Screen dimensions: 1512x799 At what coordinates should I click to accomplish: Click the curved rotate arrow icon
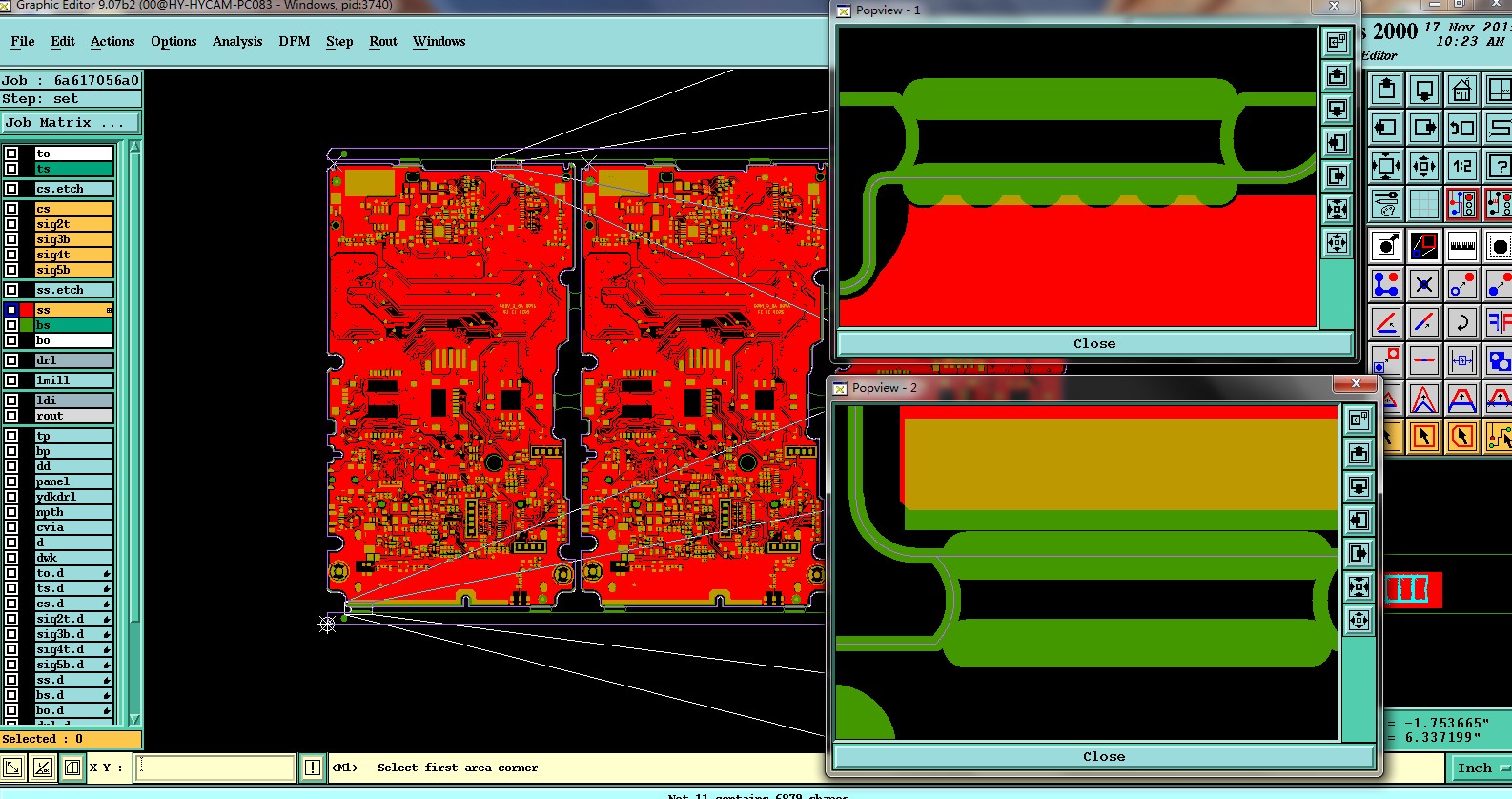point(1461,322)
